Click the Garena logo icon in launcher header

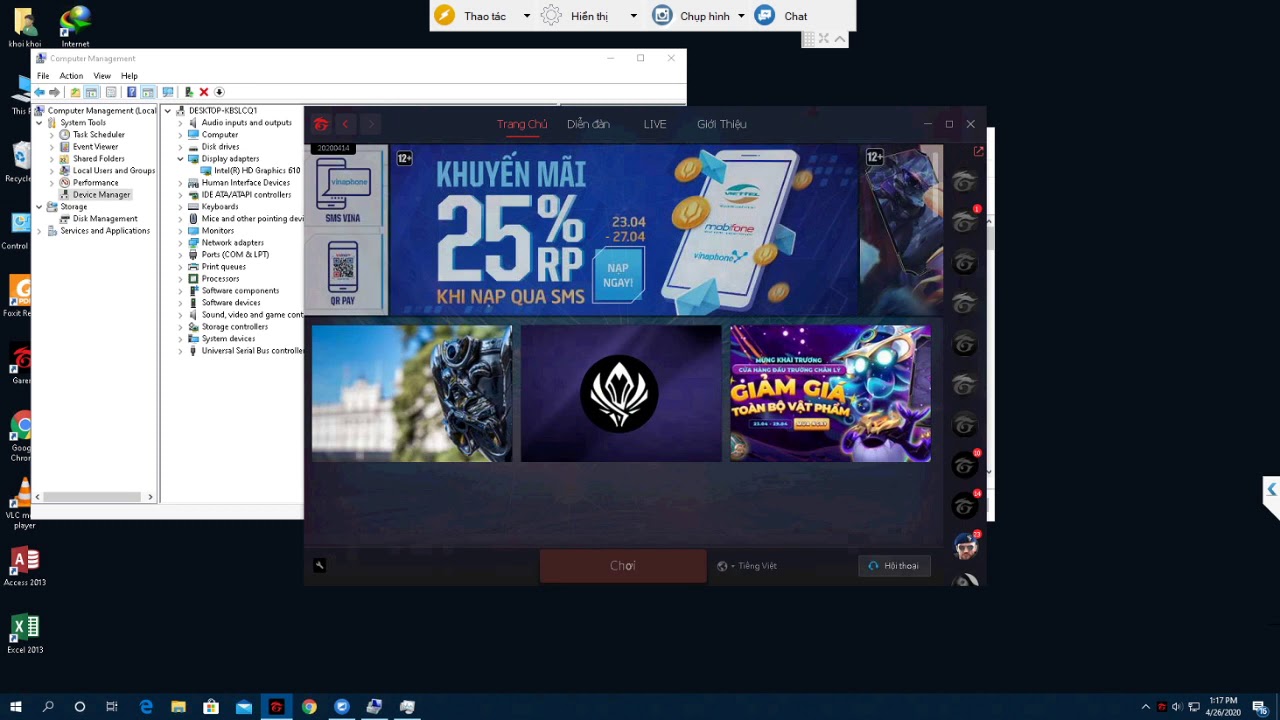[321, 124]
